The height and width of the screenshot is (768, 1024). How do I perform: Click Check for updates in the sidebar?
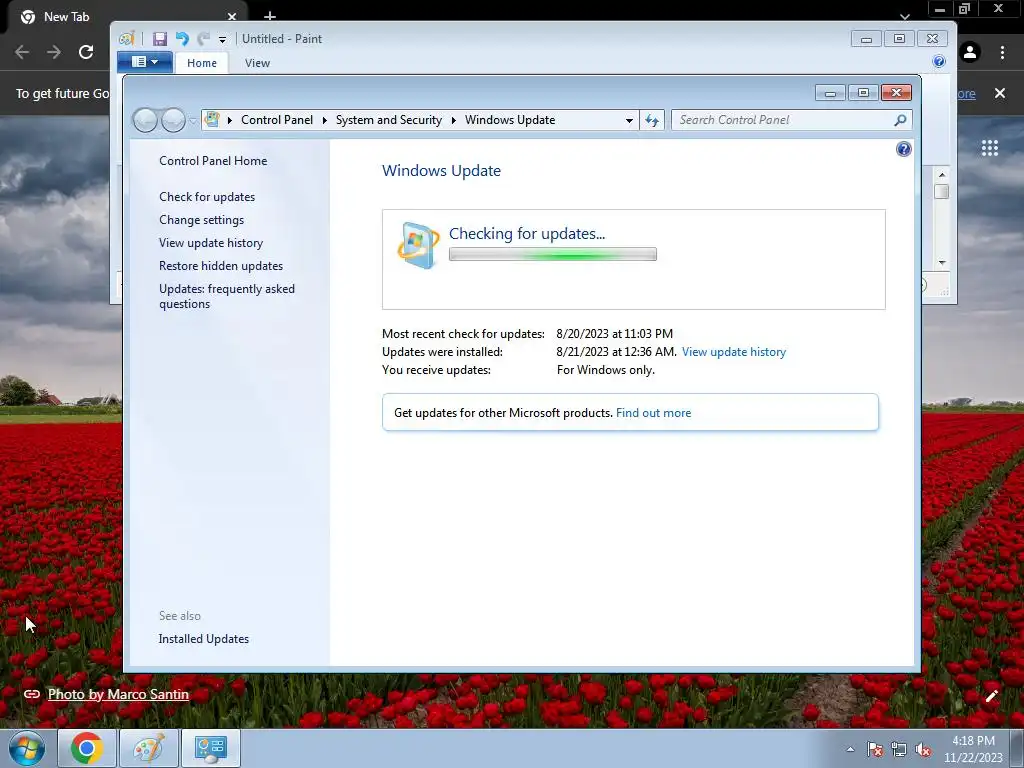pyautogui.click(x=207, y=197)
